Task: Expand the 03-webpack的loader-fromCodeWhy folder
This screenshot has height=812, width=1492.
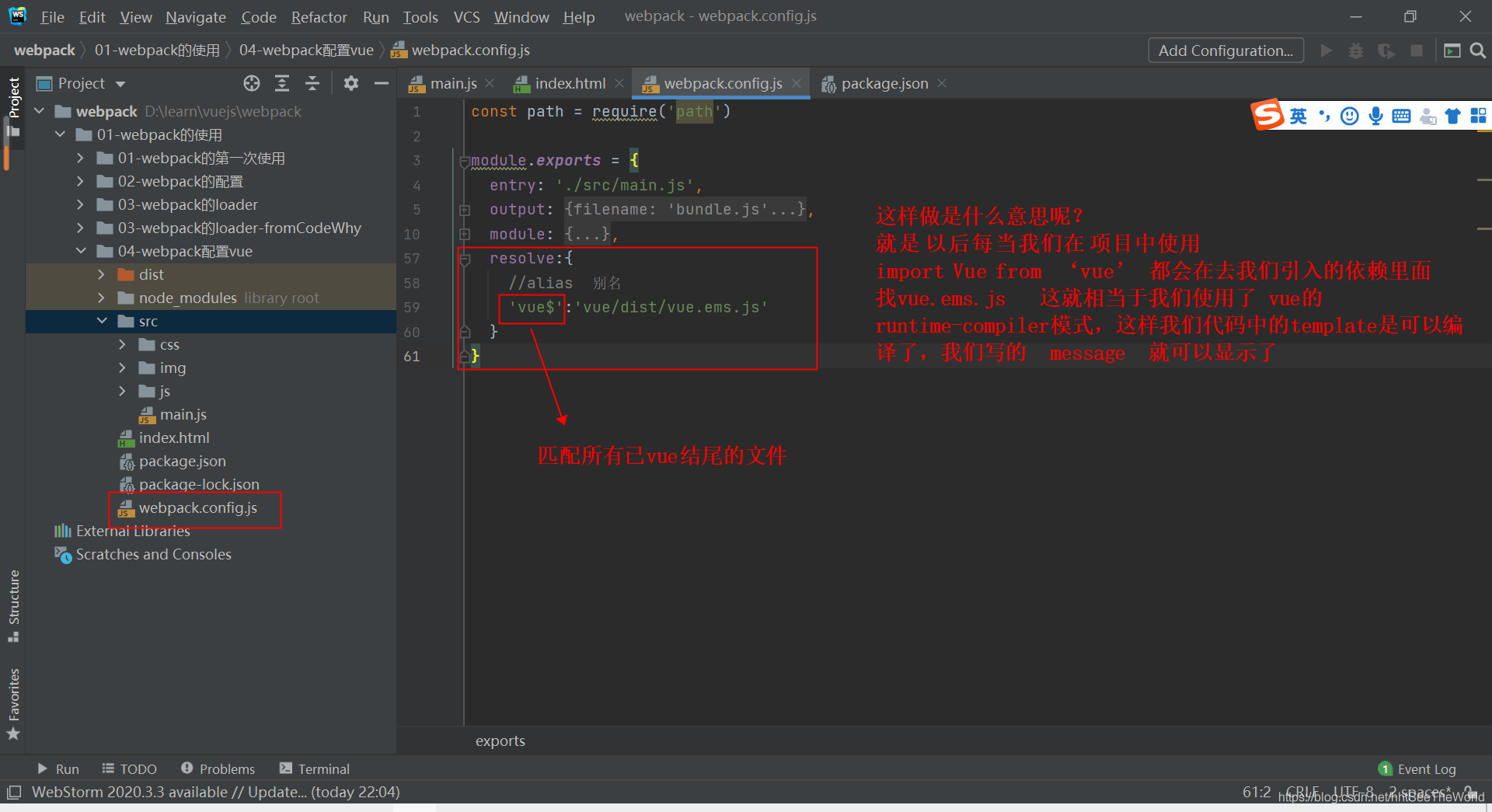Action: tap(80, 228)
